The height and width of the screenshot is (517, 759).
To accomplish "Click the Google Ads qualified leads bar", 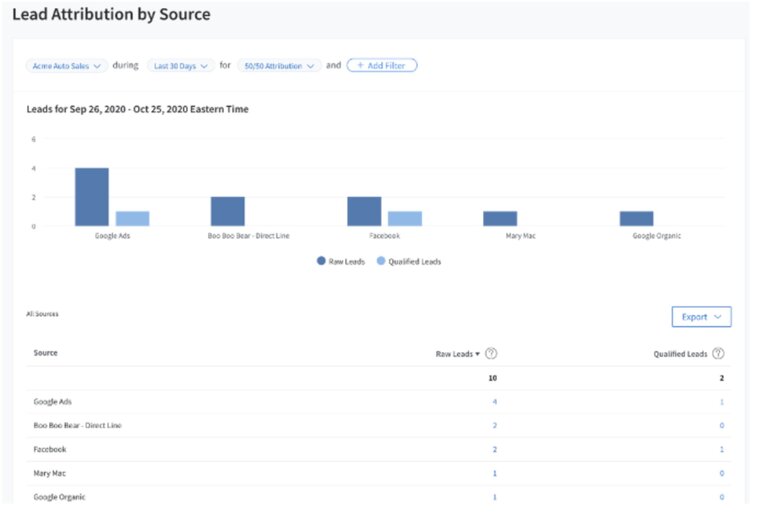I will pos(133,219).
